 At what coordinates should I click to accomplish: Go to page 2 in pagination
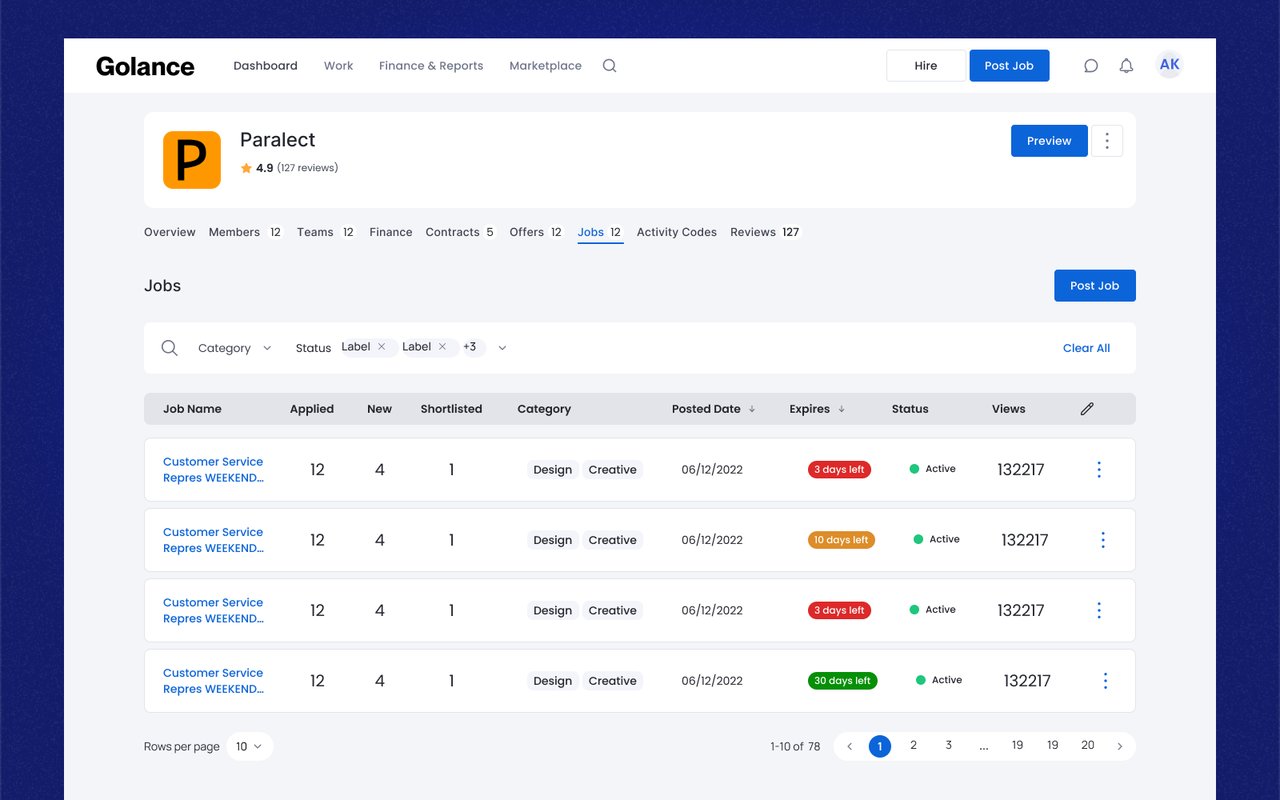click(x=913, y=746)
